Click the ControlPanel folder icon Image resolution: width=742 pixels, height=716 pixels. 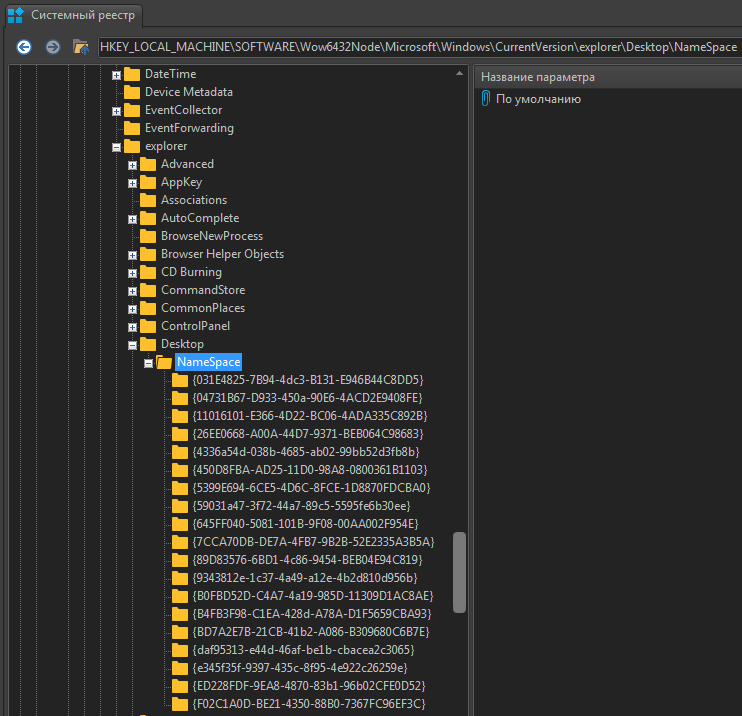(148, 326)
